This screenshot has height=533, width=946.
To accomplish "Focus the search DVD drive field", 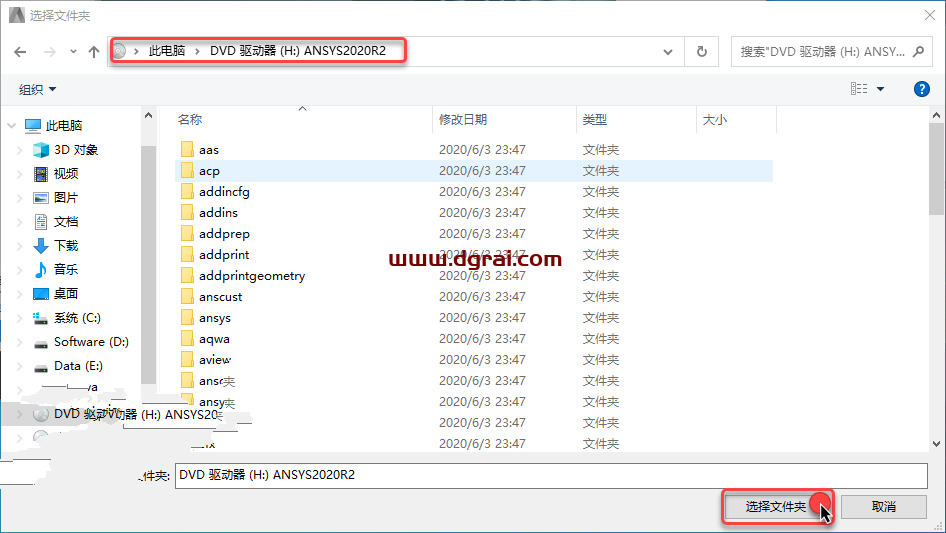I will coord(822,52).
